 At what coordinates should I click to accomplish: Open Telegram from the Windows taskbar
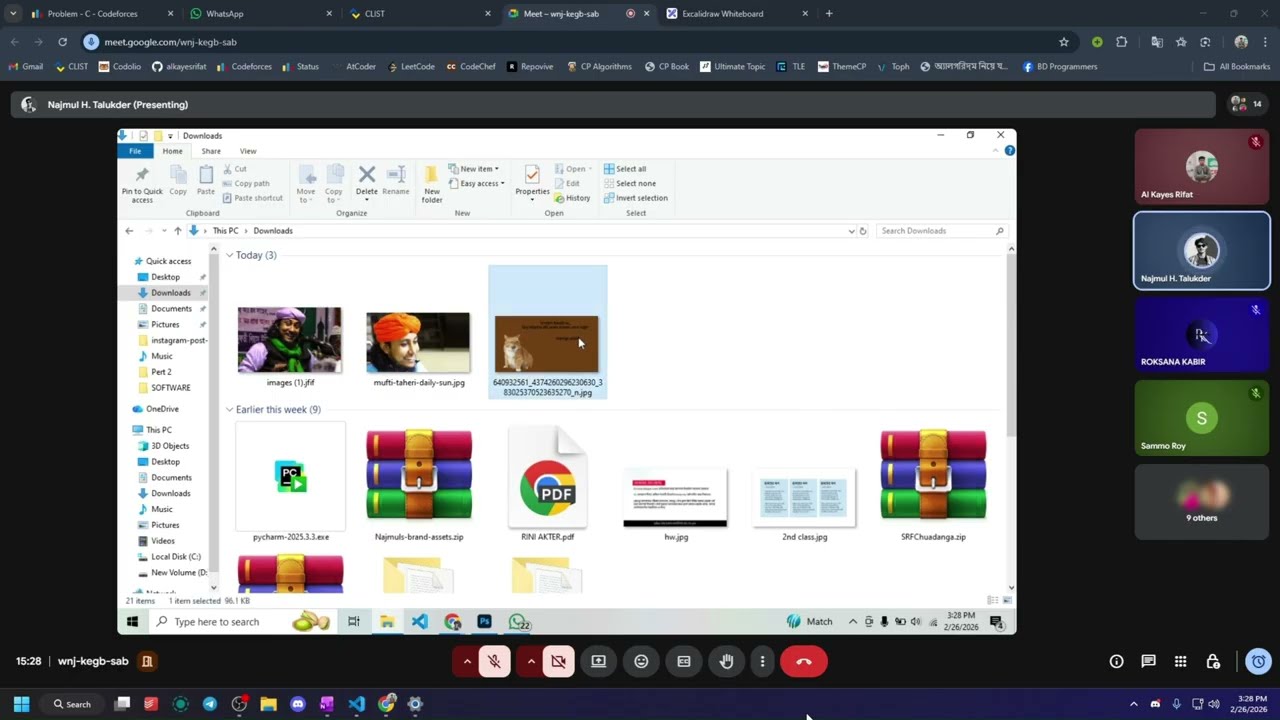pos(209,704)
